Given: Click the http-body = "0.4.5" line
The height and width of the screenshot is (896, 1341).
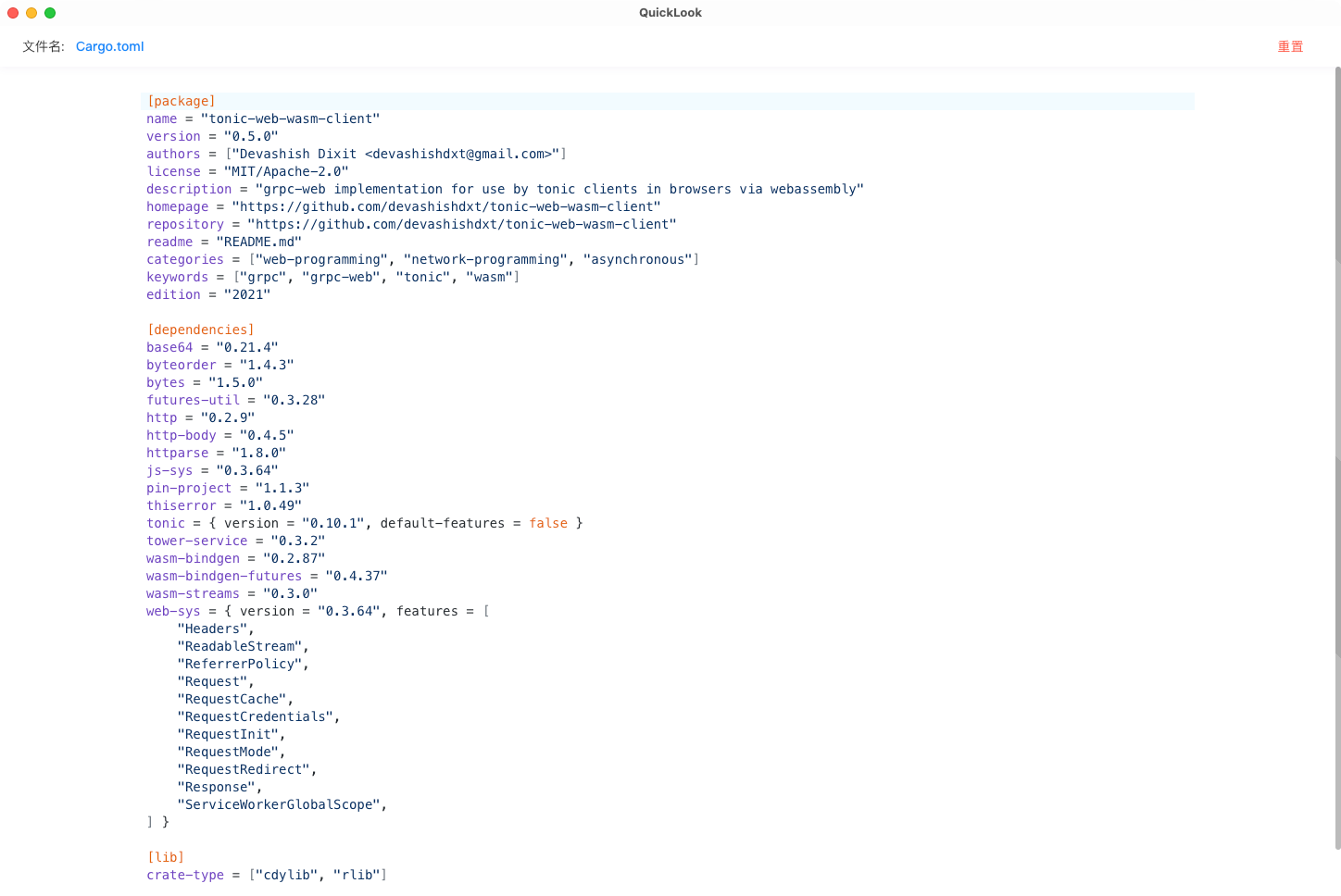Looking at the screenshot, I should pyautogui.click(x=220, y=436).
